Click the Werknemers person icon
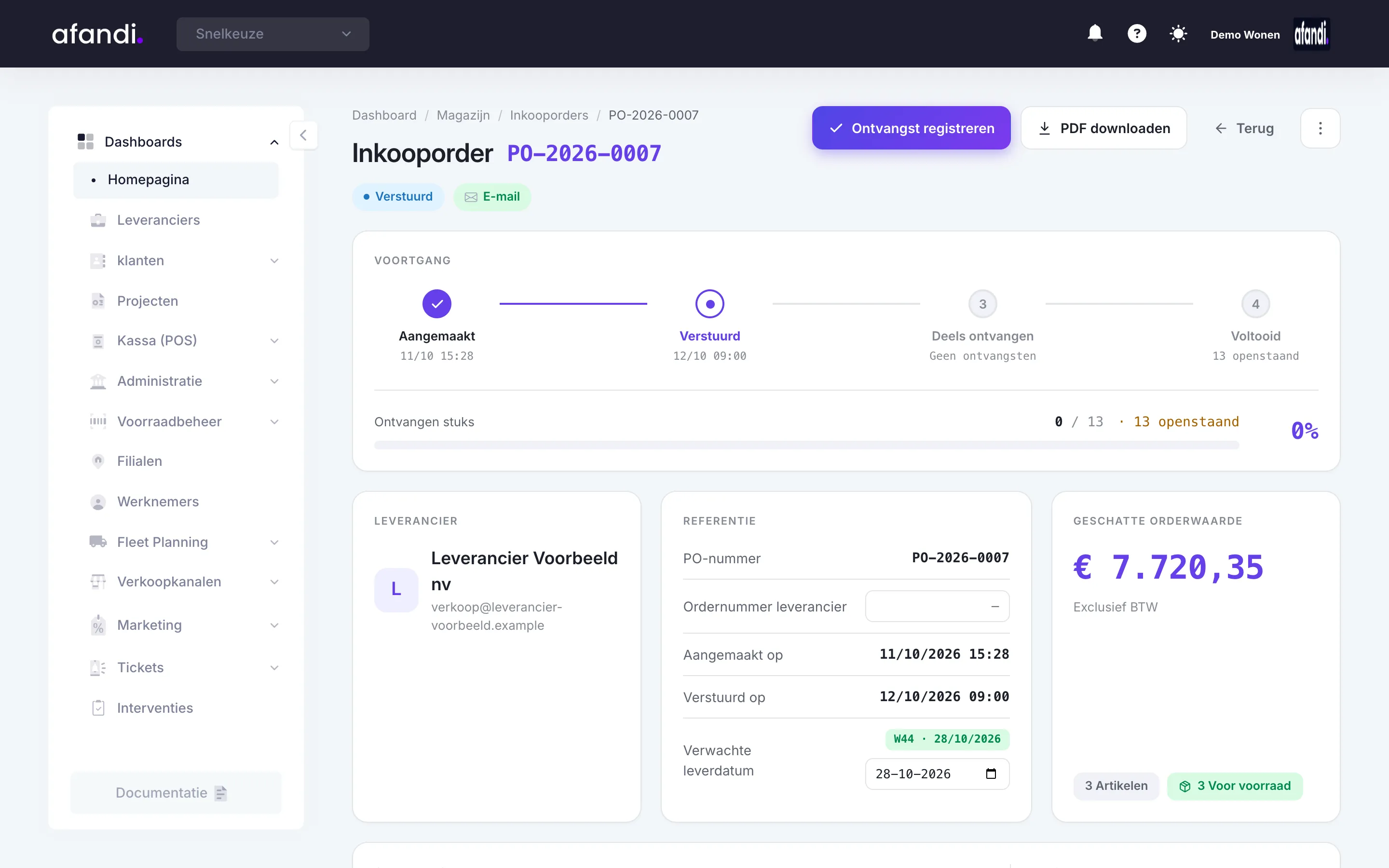This screenshot has width=1389, height=868. point(98,502)
